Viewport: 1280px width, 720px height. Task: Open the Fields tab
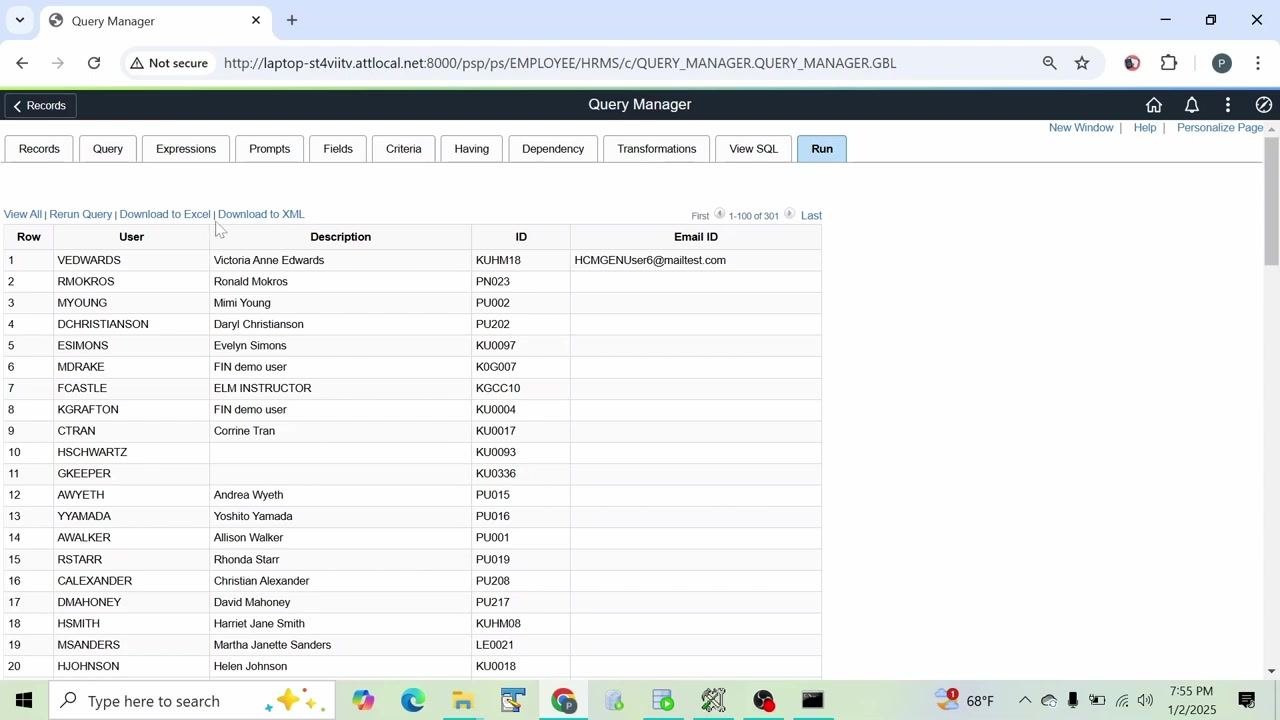click(x=338, y=149)
